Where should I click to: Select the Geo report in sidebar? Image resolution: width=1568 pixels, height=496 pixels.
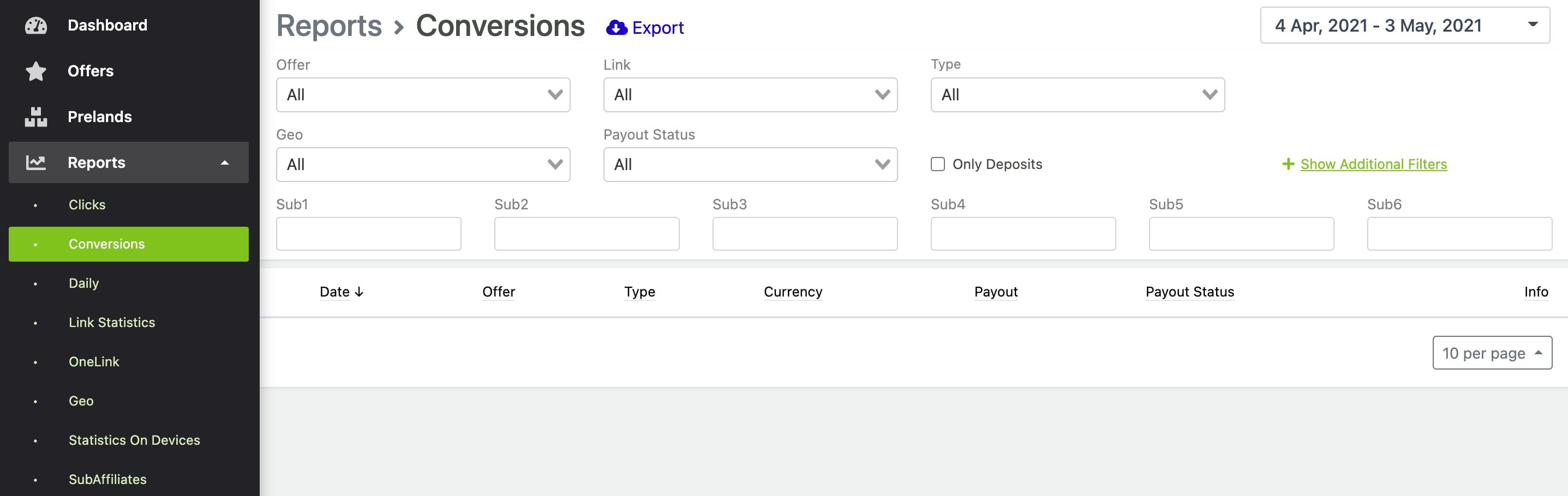81,401
